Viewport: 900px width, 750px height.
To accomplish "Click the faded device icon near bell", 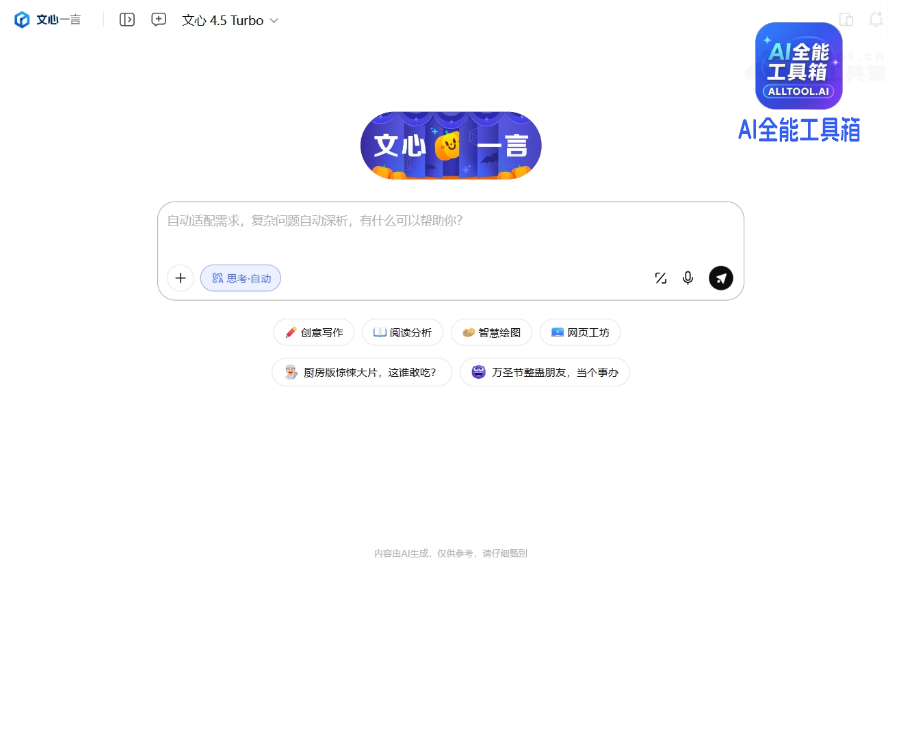I will pyautogui.click(x=846, y=20).
